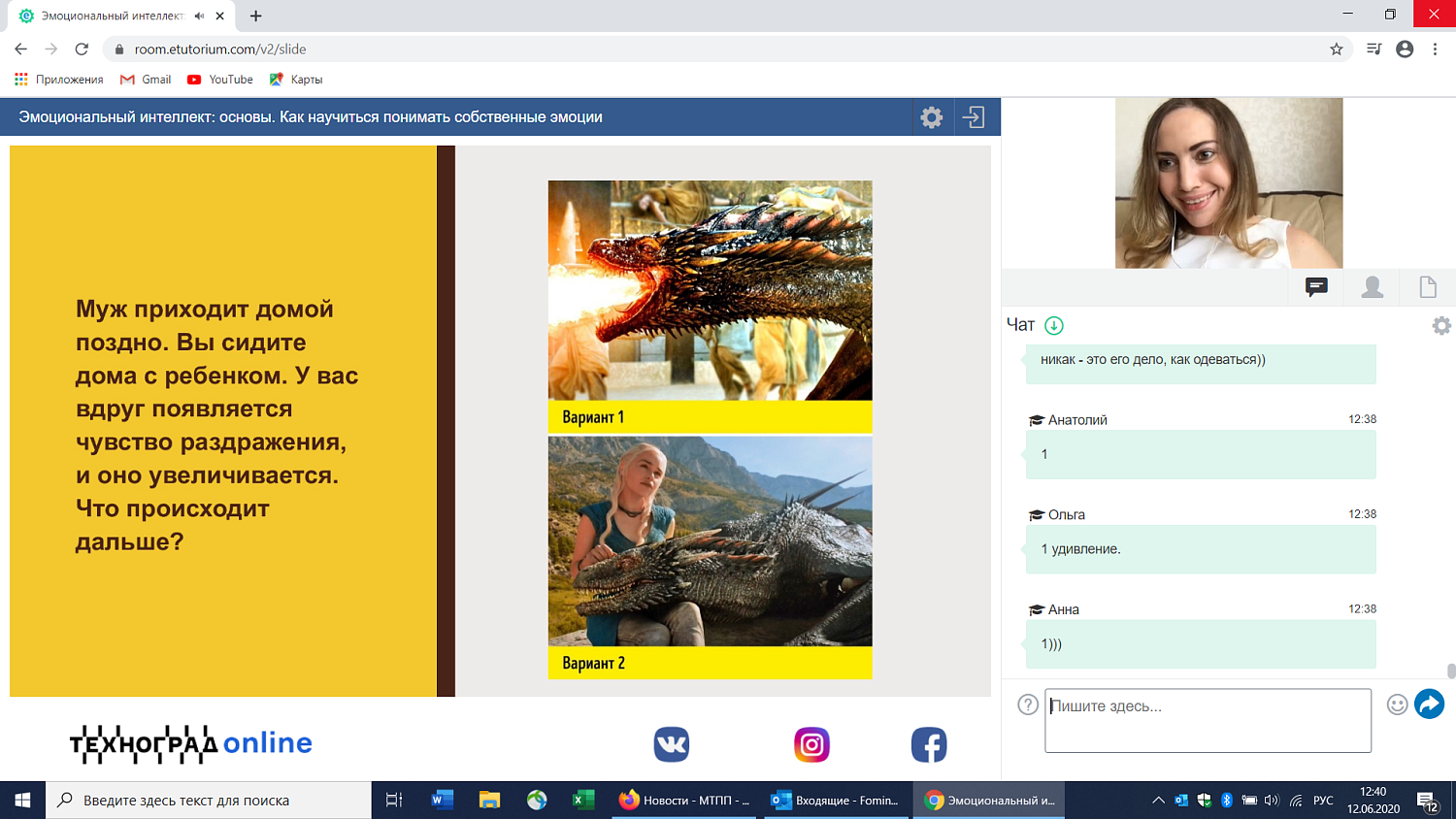Open the Chrome three-dot menu
Image resolution: width=1456 pixels, height=819 pixels.
click(1435, 49)
